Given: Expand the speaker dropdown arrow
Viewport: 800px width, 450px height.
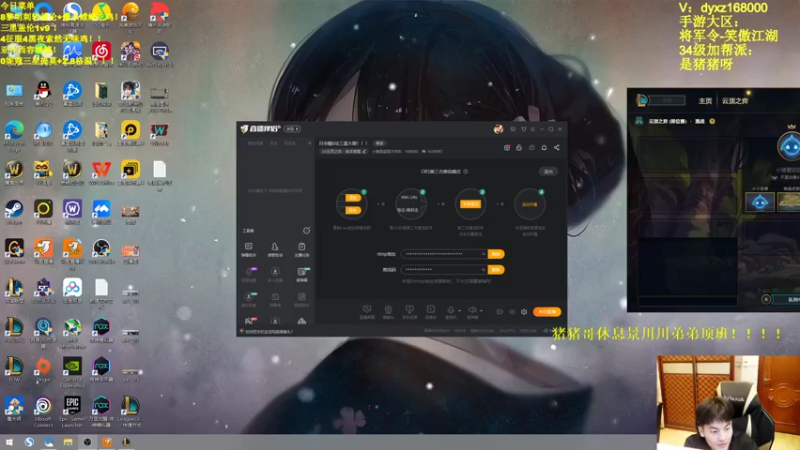Looking at the screenshot, I should click(x=481, y=310).
